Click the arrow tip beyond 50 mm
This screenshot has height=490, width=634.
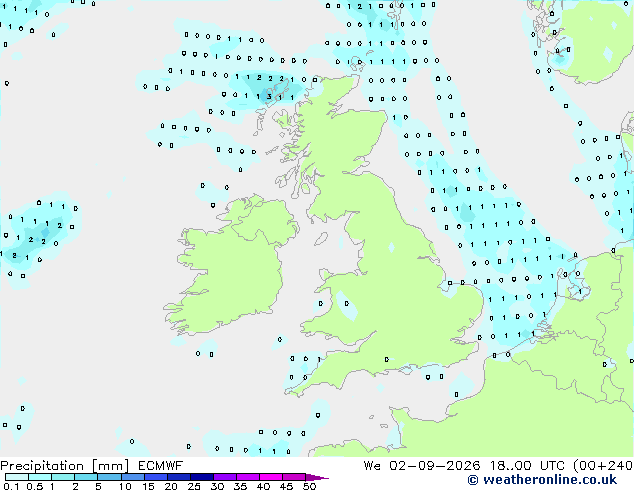[318, 478]
